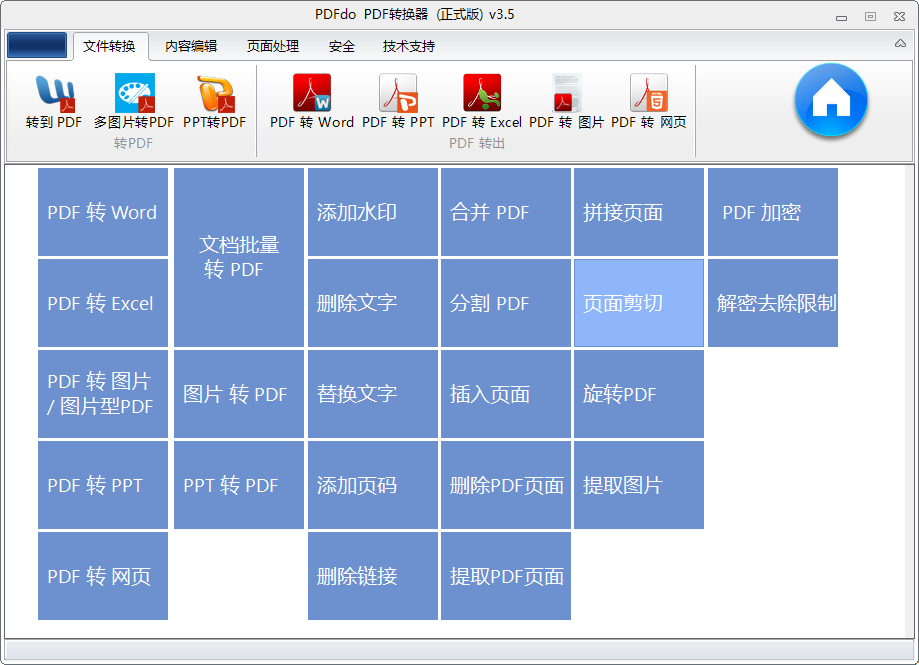Select the 添加水印 tile

pyautogui.click(x=373, y=212)
